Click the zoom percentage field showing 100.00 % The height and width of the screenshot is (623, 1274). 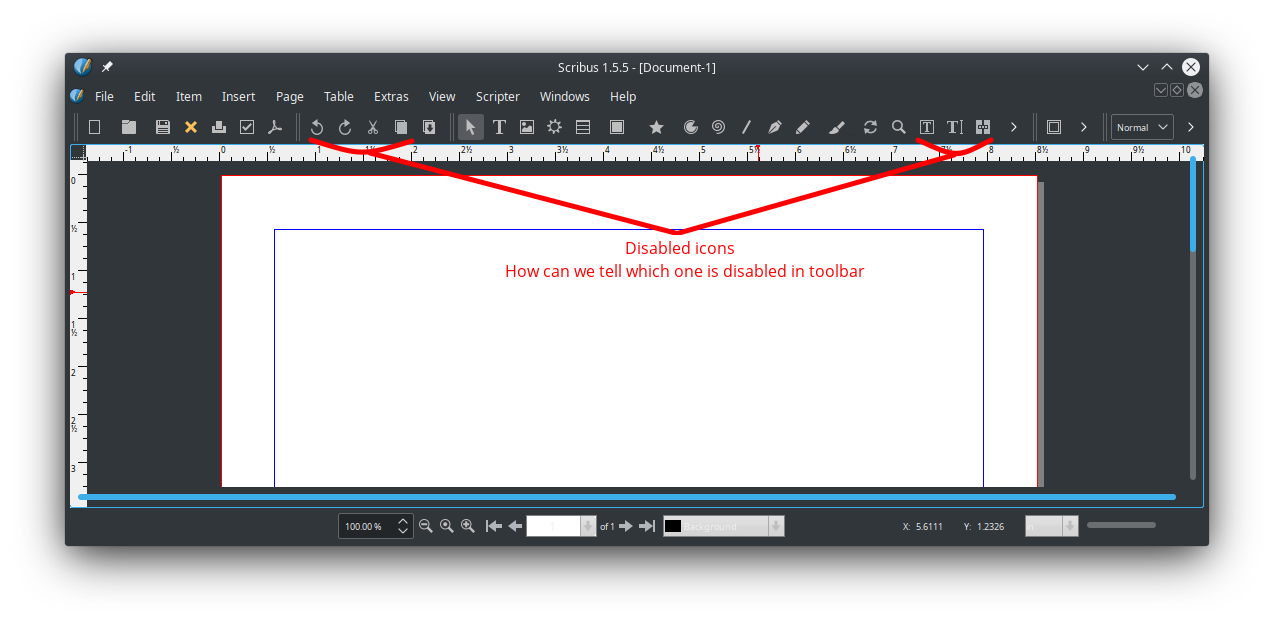click(x=366, y=526)
